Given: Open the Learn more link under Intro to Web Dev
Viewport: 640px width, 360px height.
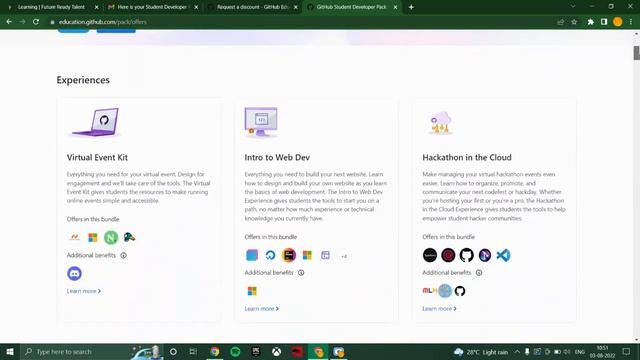Looking at the screenshot, I should click(262, 309).
